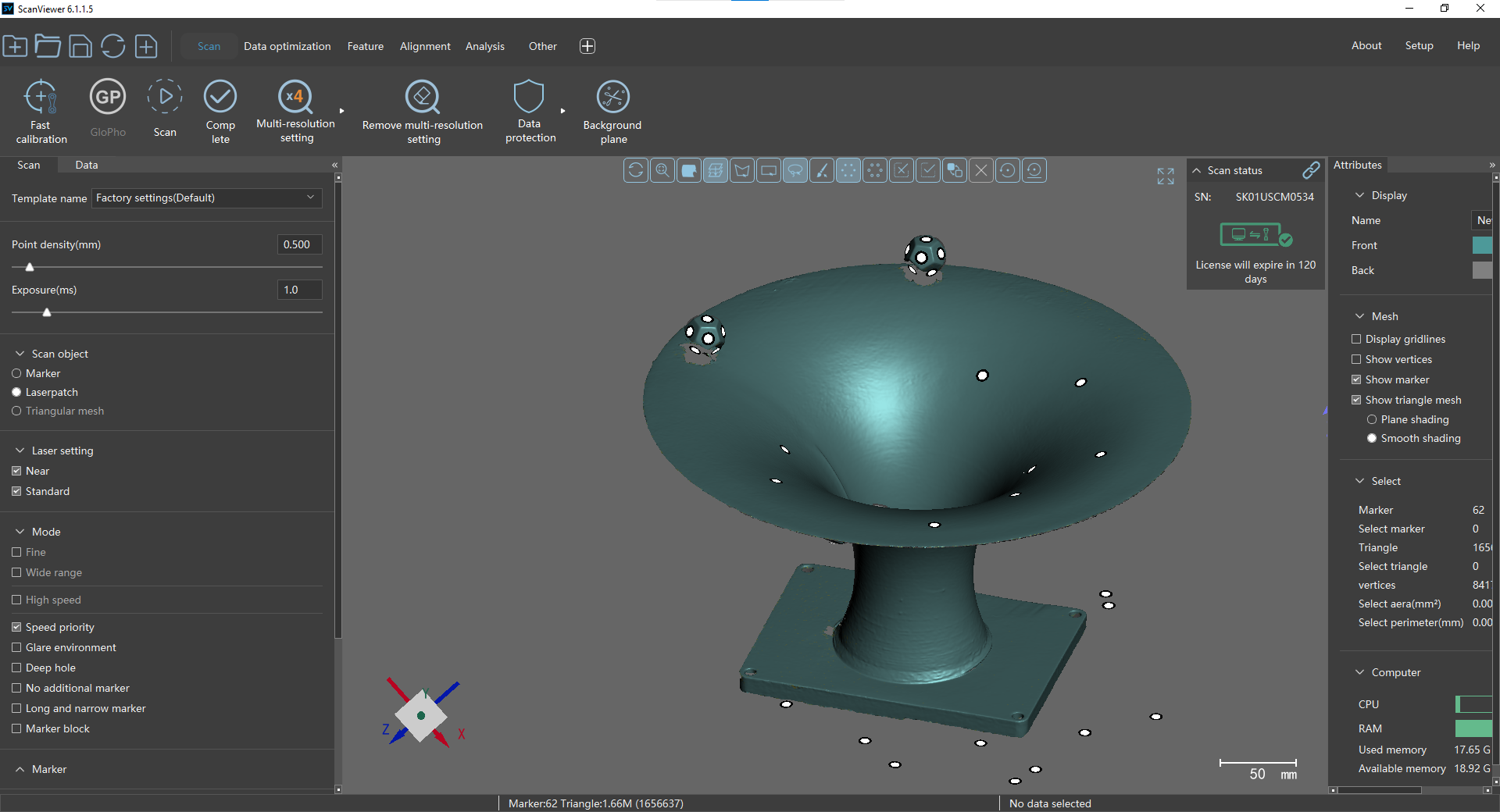Open Multi-resolution setting tool
Image resolution: width=1500 pixels, height=812 pixels.
tap(295, 97)
